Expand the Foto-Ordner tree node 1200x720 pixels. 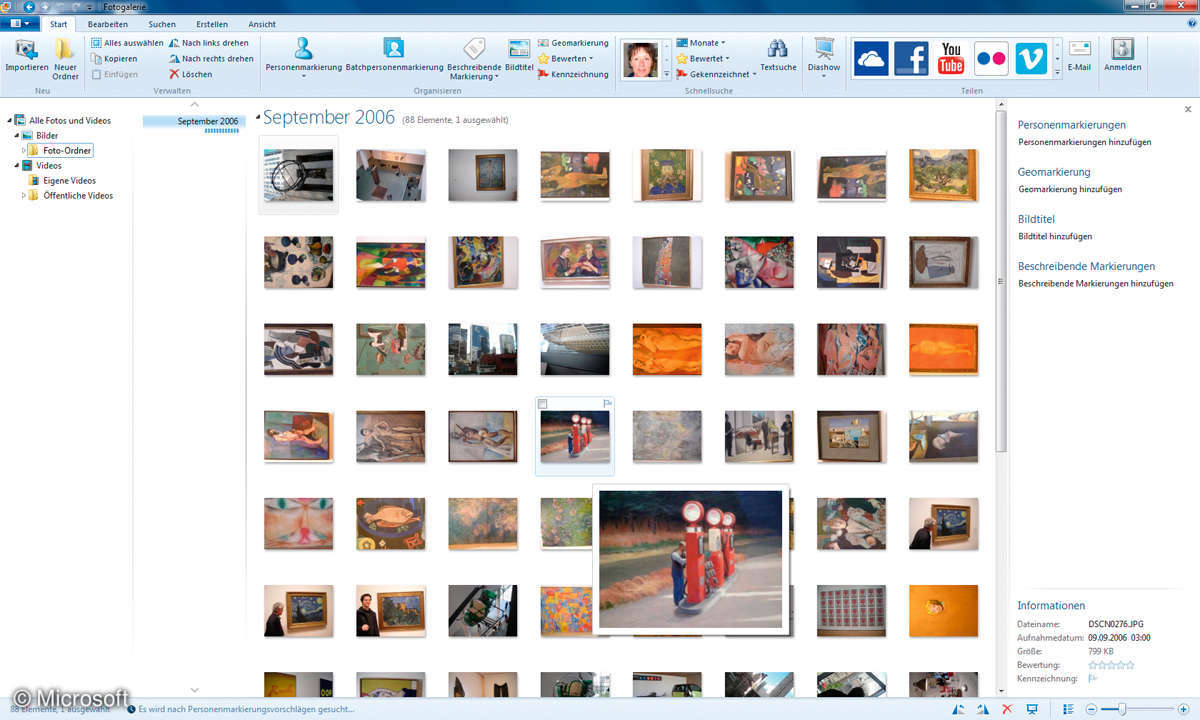(23, 150)
